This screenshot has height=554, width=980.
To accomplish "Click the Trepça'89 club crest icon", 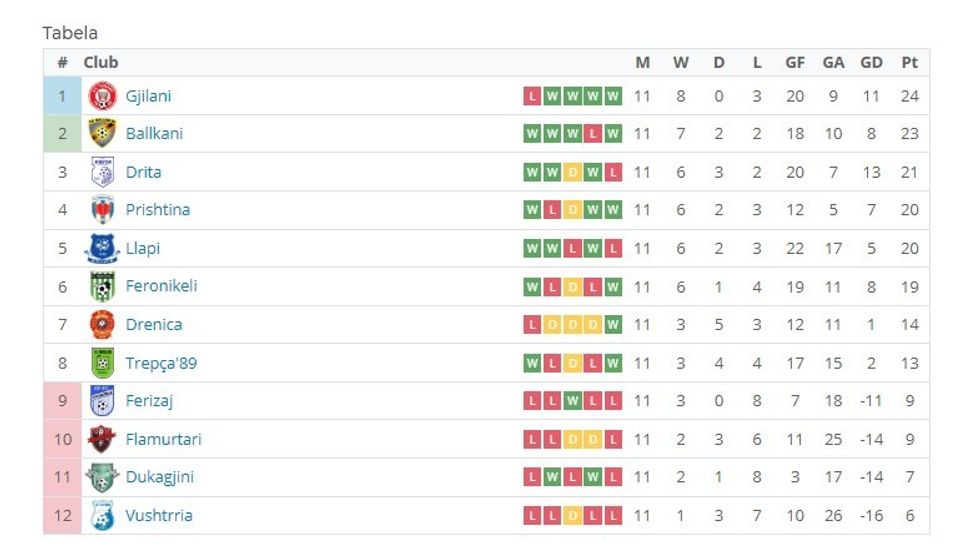I will [102, 363].
